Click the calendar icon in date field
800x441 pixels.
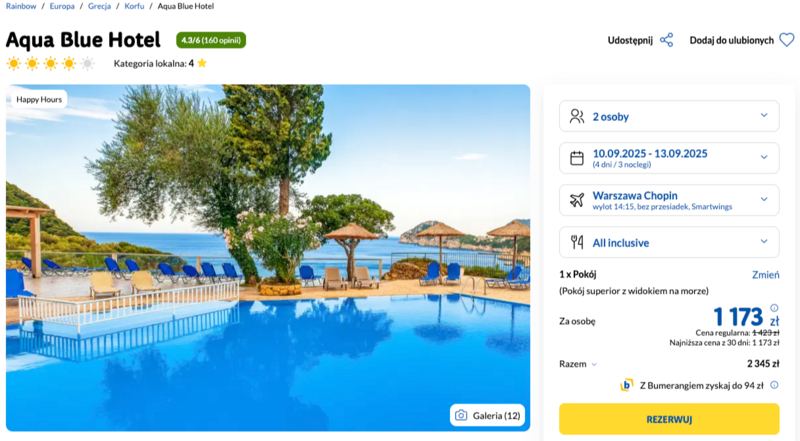tap(577, 158)
